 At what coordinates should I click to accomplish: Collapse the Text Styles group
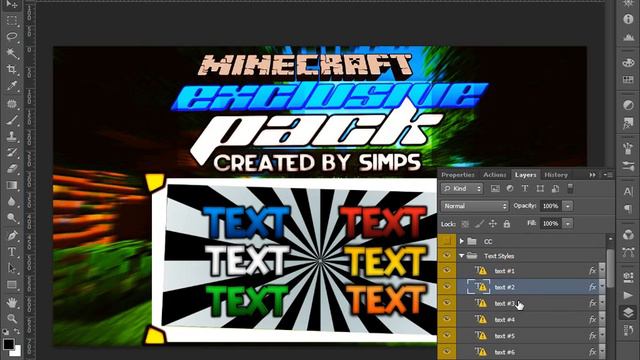462,256
